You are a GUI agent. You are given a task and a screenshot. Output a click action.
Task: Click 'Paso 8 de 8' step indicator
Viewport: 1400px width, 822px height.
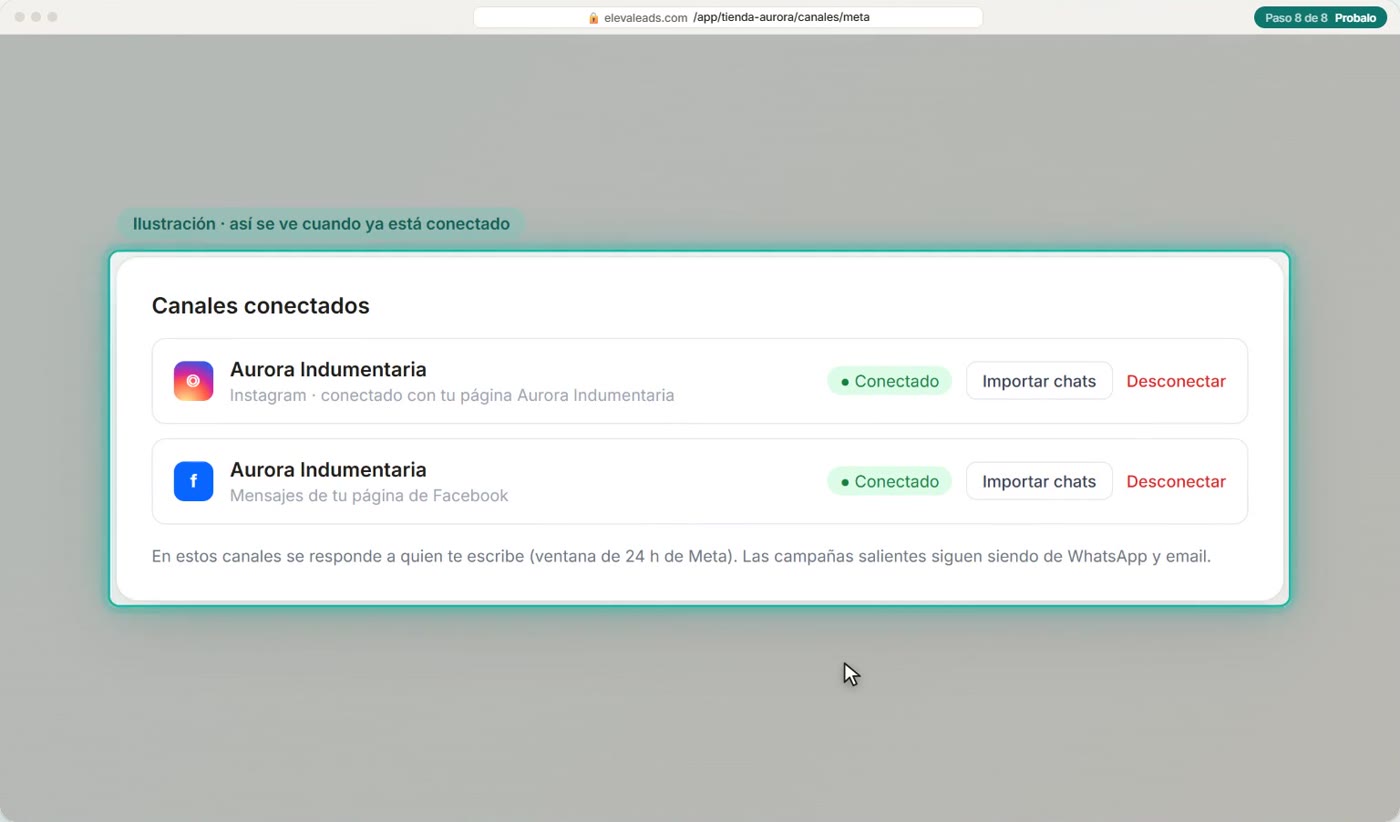[x=1296, y=18]
